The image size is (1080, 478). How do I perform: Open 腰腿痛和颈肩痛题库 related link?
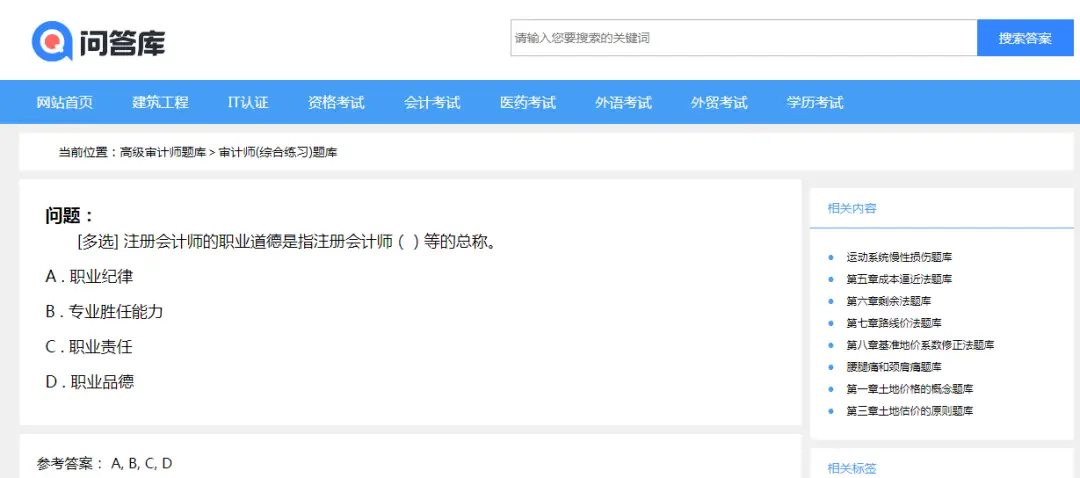(x=894, y=366)
